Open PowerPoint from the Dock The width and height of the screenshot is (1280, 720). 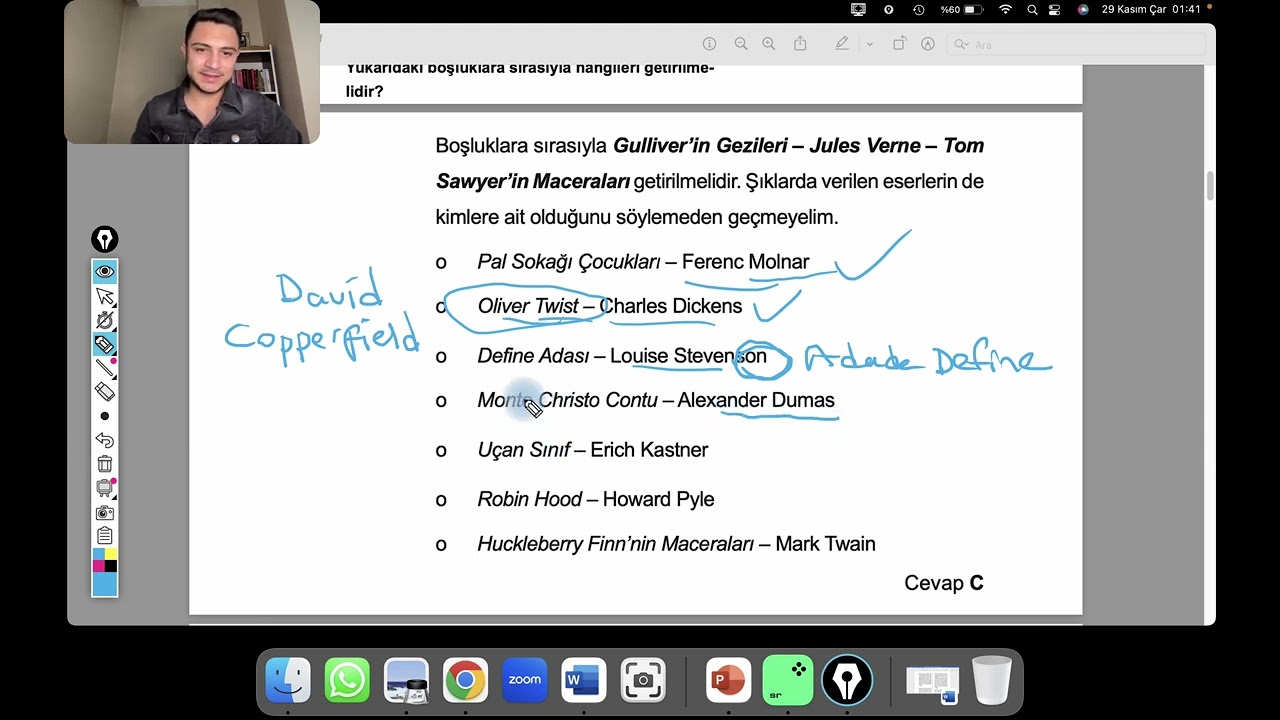click(x=728, y=680)
